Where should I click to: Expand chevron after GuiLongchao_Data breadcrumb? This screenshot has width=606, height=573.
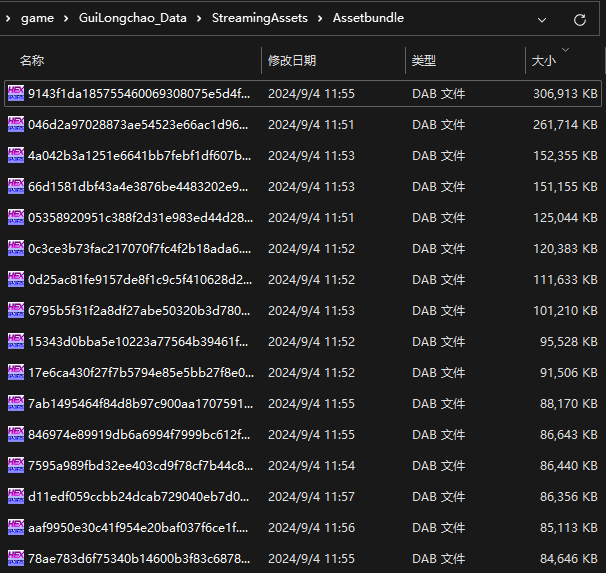pos(199,18)
